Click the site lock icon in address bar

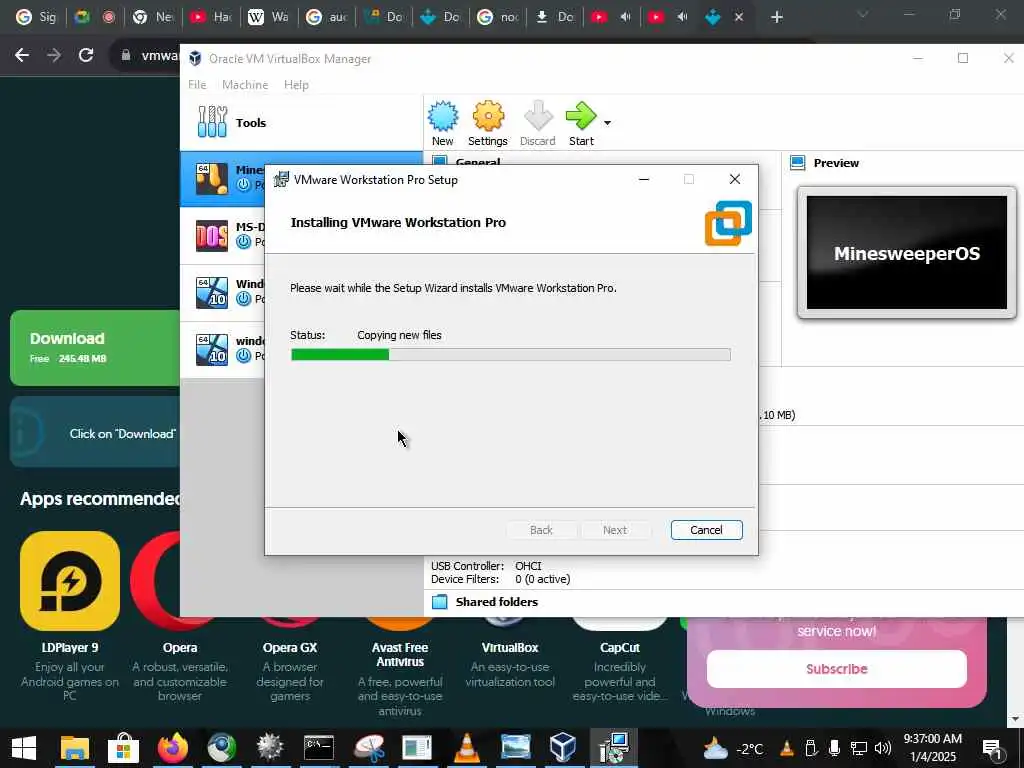(126, 56)
